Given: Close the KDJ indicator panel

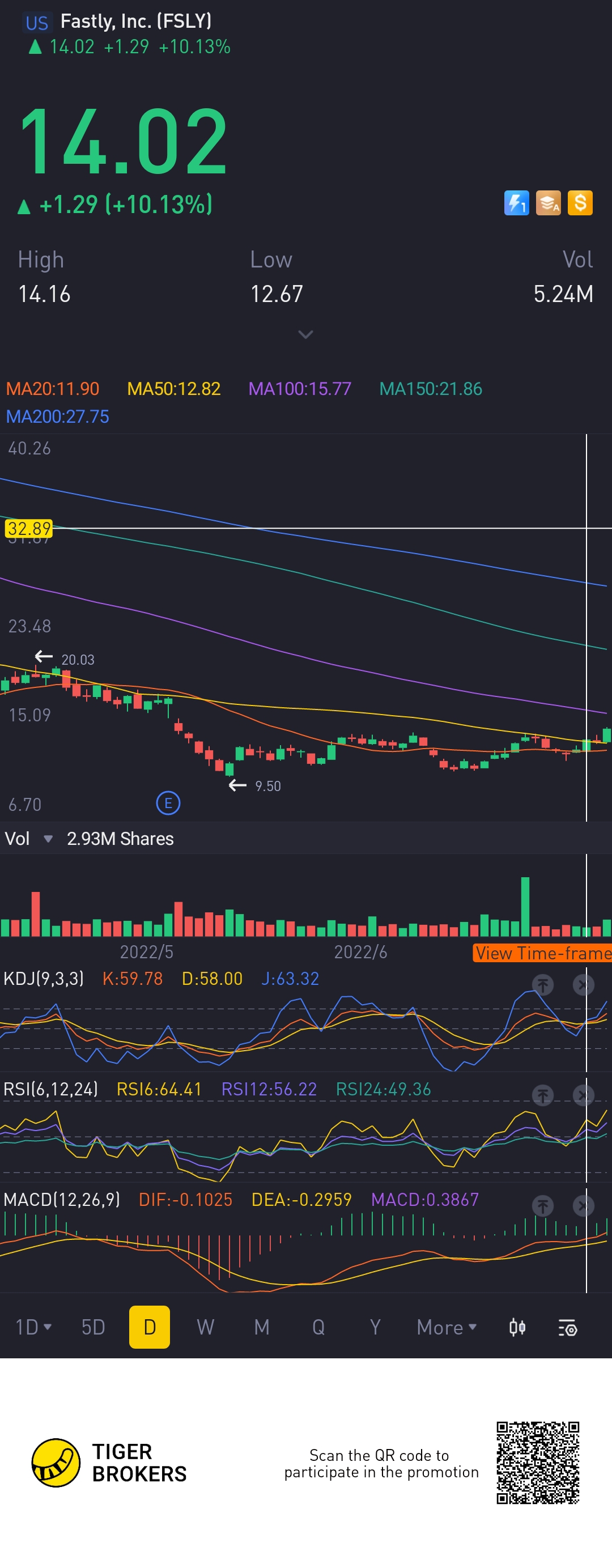Looking at the screenshot, I should 583,984.
